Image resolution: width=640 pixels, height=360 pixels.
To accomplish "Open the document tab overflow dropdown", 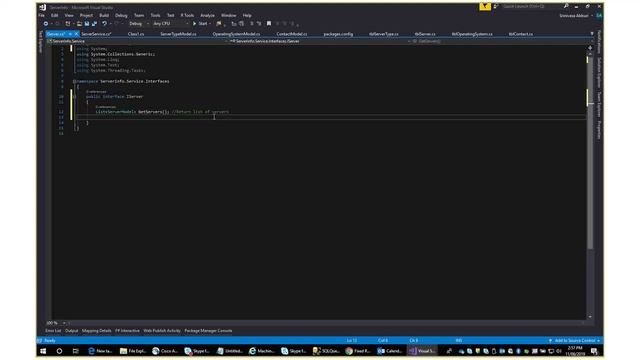I will point(592,34).
